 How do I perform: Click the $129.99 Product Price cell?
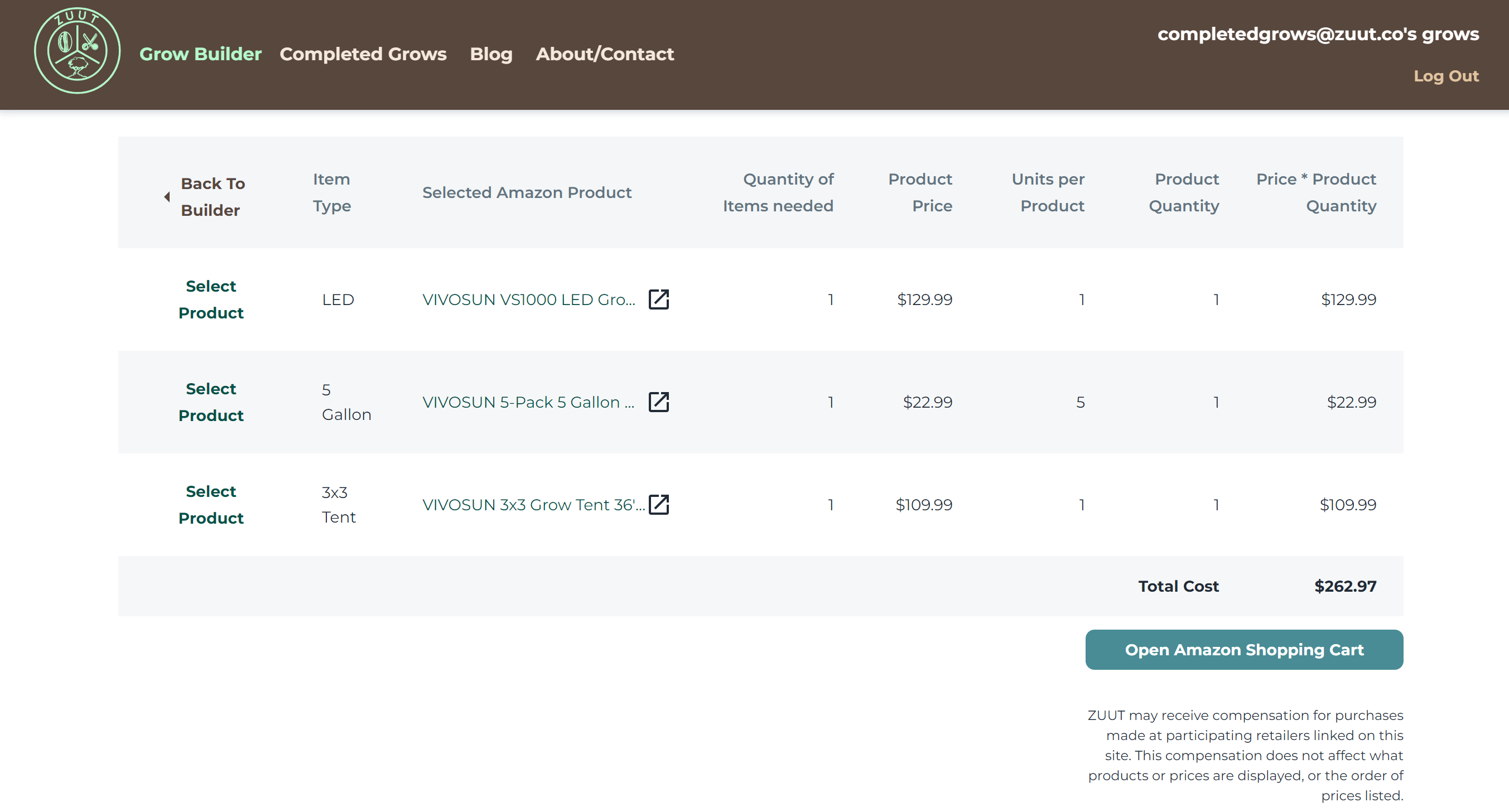coord(924,299)
